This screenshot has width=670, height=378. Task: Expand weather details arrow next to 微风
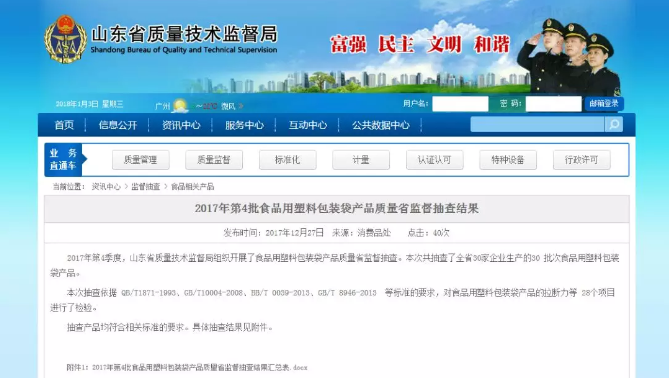pyautogui.click(x=241, y=106)
